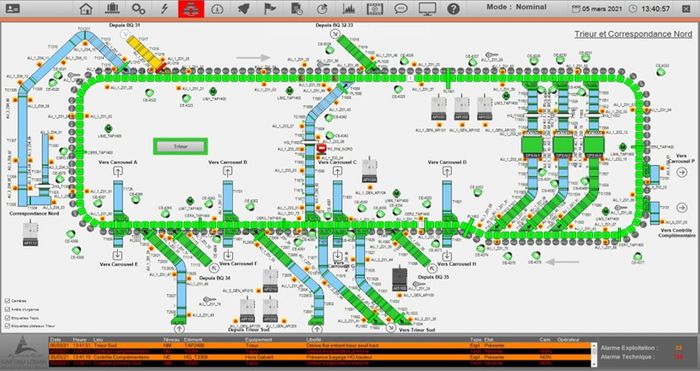This screenshot has height=371, width=700.
Task: Open the speech bubble messages icon
Action: [x=401, y=8]
